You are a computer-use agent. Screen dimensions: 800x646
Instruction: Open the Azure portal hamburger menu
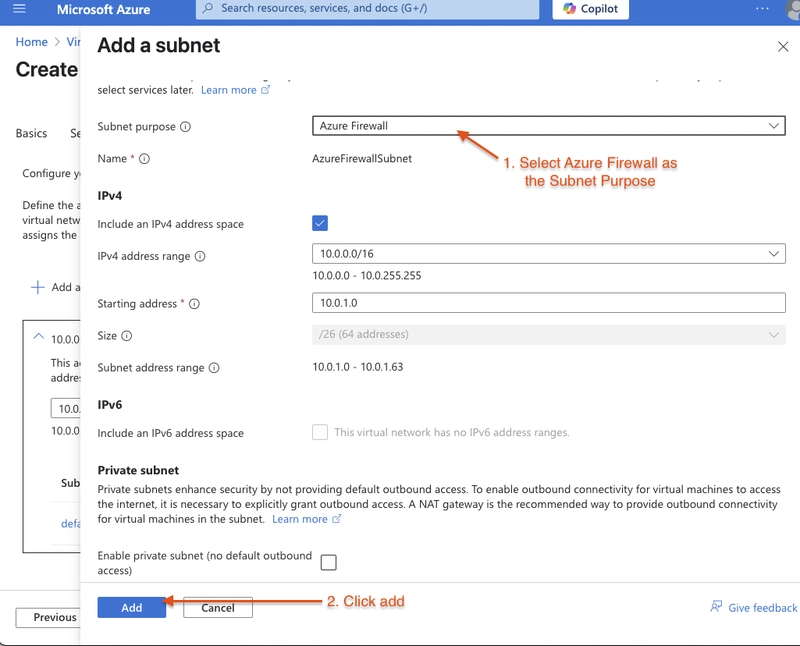click(19, 8)
